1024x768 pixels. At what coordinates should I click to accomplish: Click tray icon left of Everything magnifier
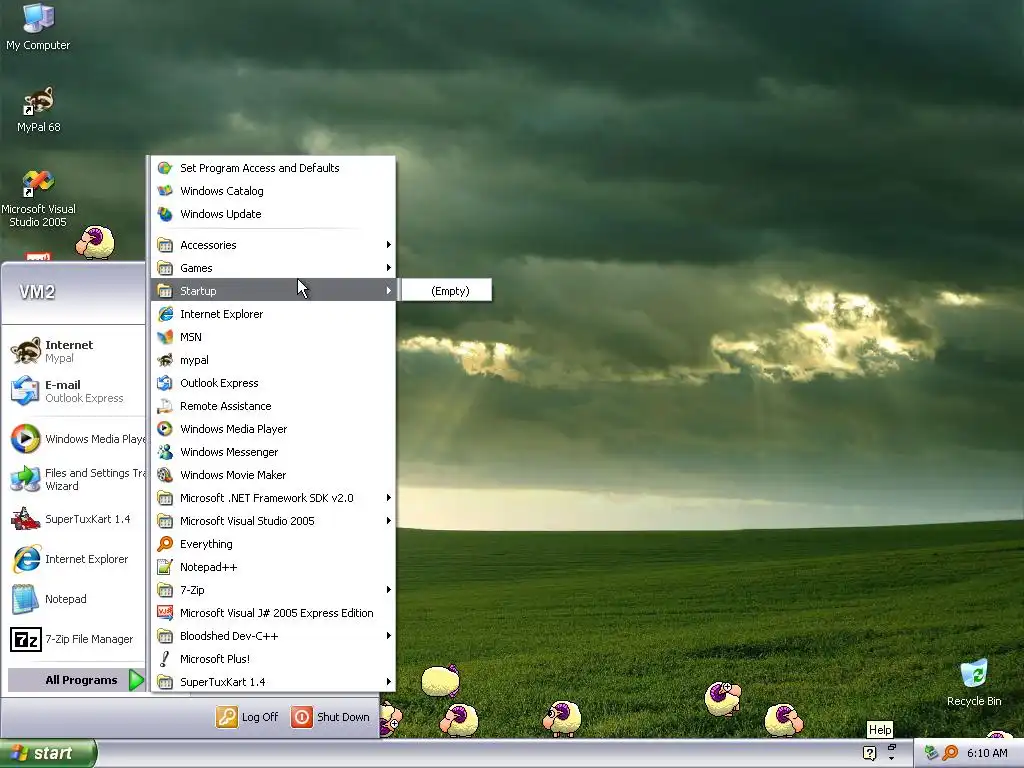click(931, 753)
